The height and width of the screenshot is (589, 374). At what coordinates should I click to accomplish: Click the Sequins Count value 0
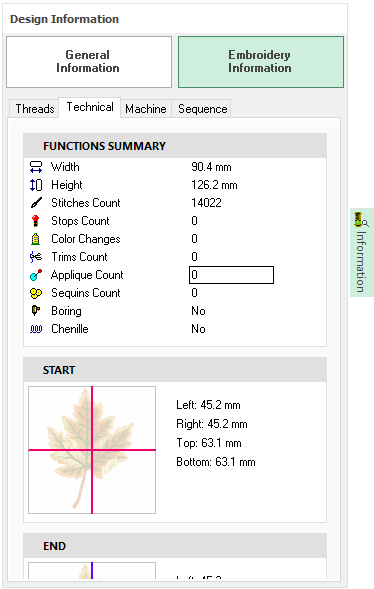(194, 293)
